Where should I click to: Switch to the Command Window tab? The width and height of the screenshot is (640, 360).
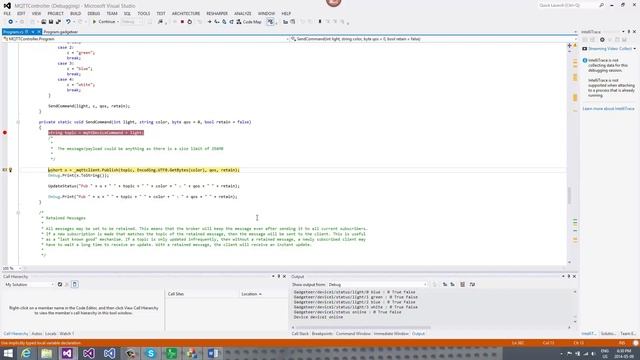pos(353,333)
